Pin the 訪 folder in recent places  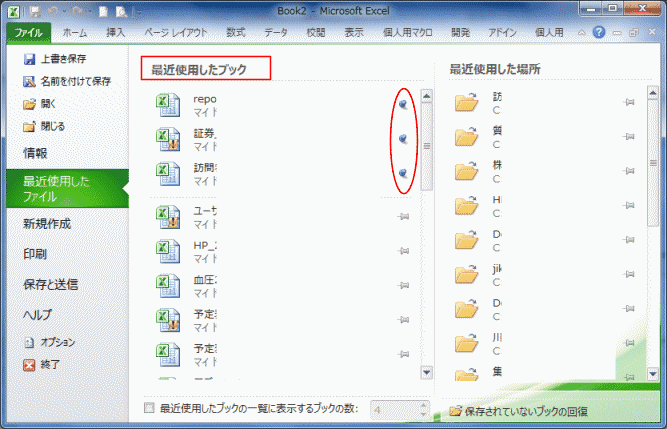click(629, 102)
